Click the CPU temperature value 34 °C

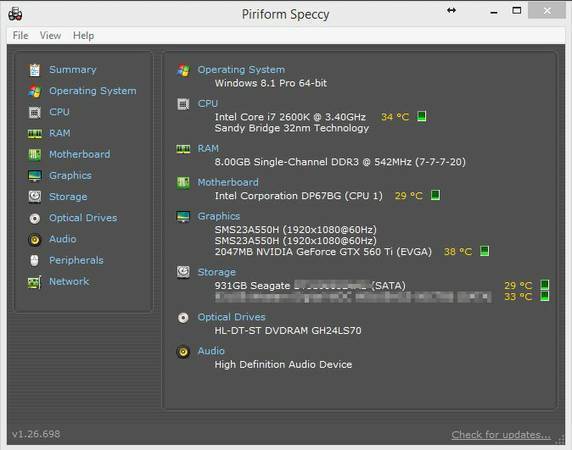[x=395, y=117]
